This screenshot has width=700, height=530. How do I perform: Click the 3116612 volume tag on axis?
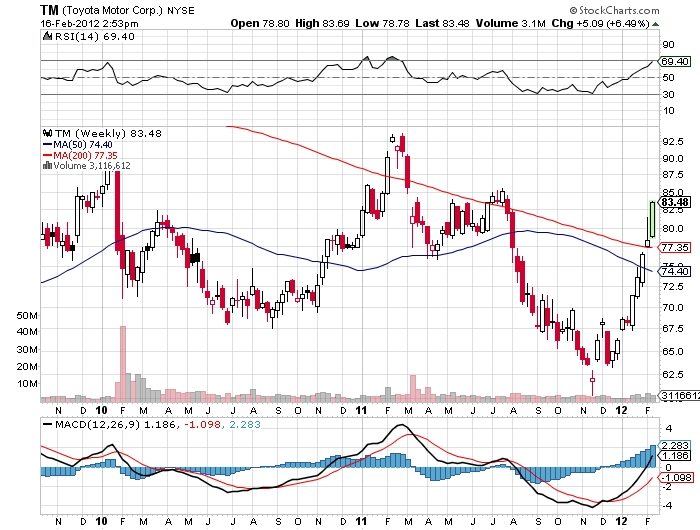tap(679, 395)
